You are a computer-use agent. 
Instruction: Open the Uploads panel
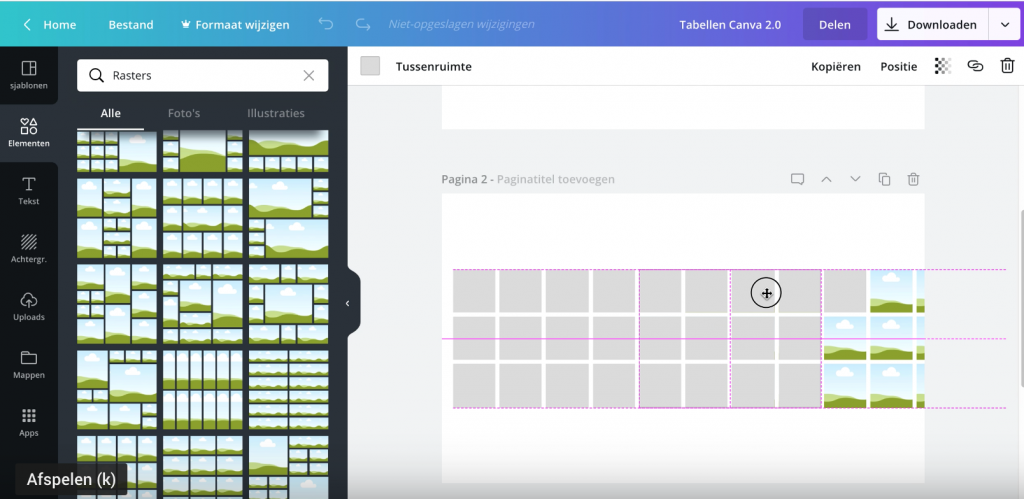[x=28, y=306]
